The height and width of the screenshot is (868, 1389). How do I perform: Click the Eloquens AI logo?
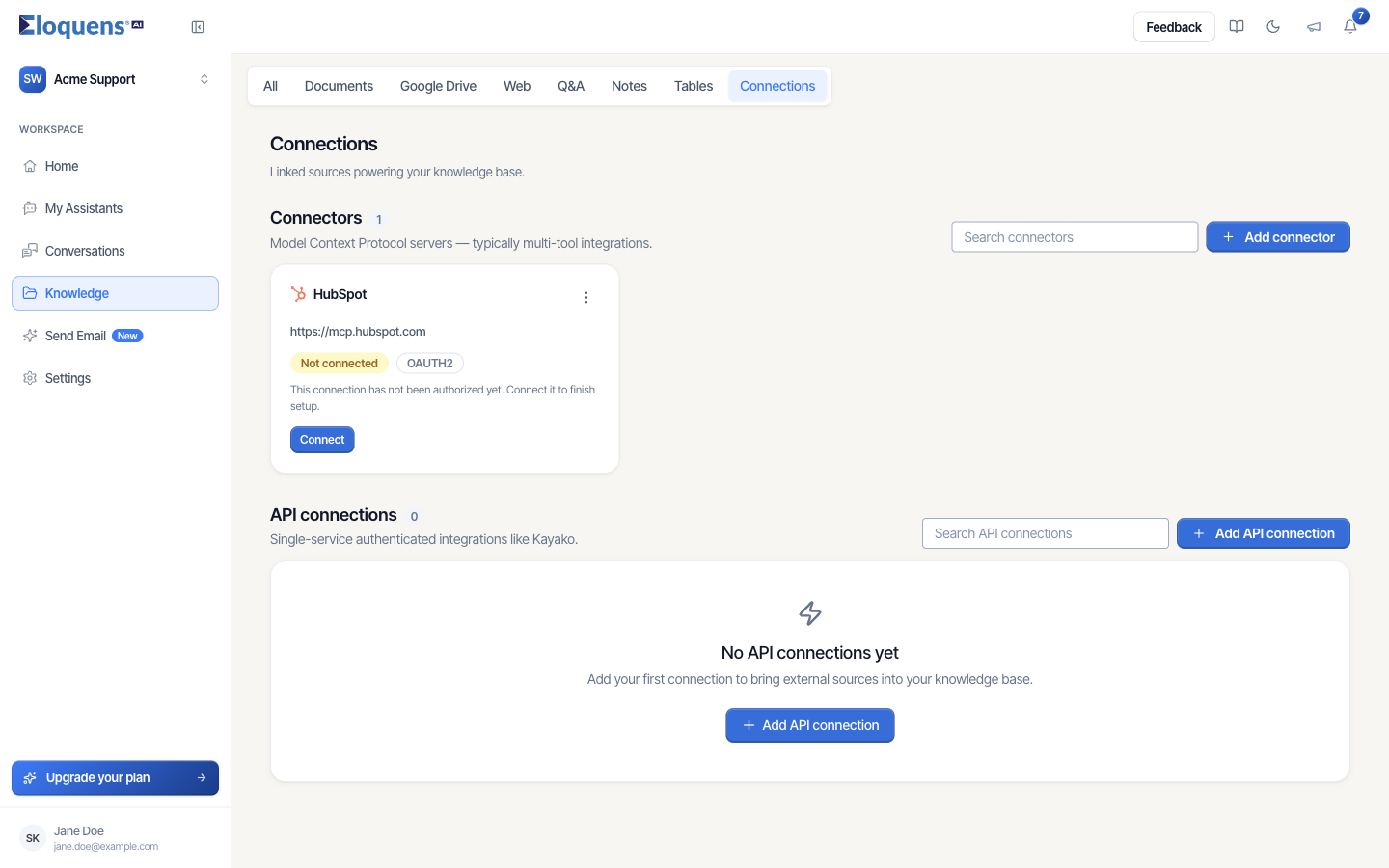coord(81,26)
